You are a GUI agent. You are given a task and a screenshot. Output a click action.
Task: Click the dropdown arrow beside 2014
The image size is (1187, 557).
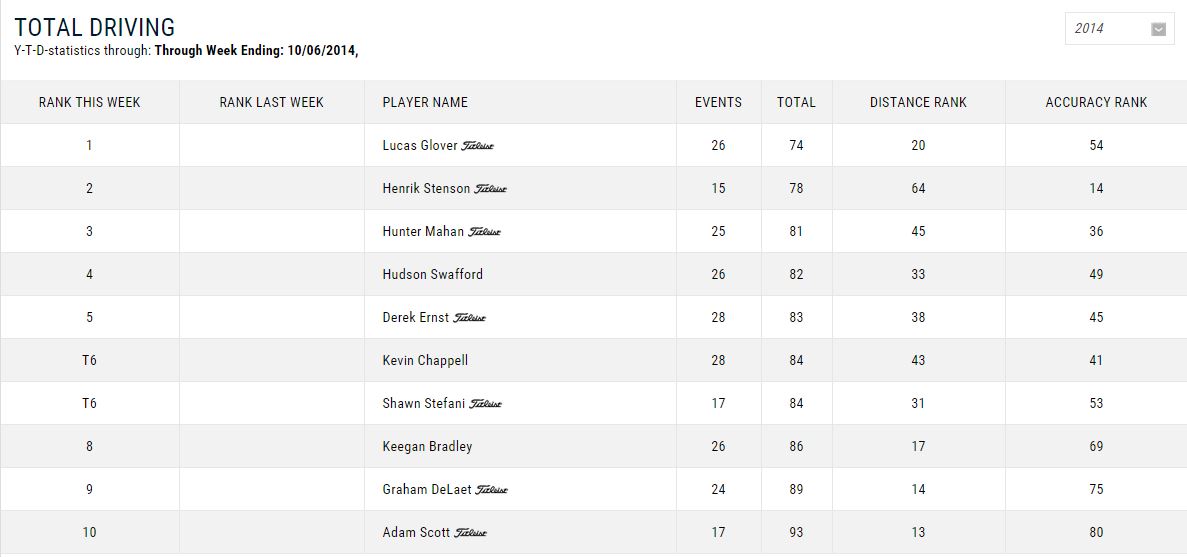1158,30
